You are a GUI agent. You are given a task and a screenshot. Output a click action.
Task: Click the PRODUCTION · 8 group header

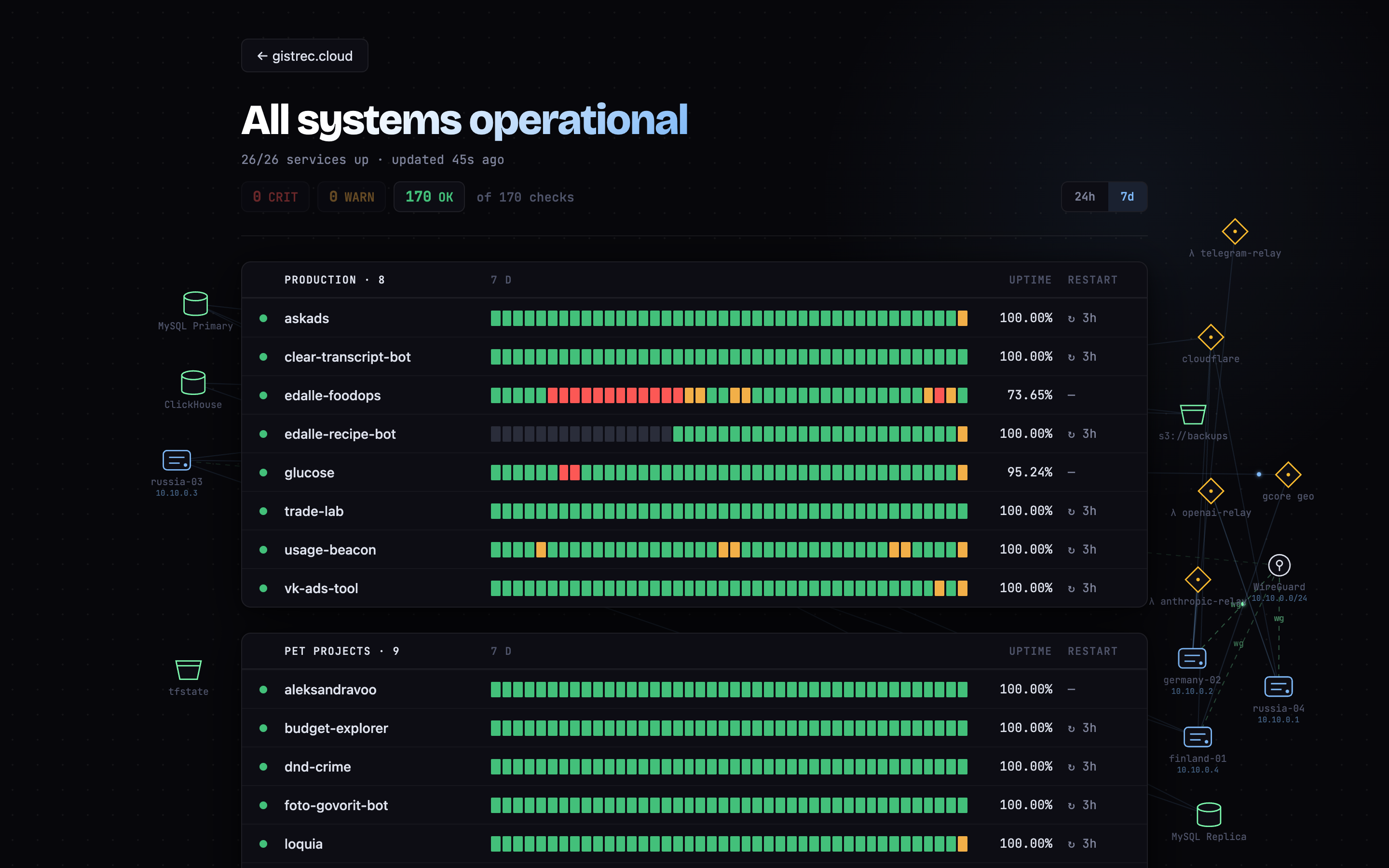click(335, 280)
